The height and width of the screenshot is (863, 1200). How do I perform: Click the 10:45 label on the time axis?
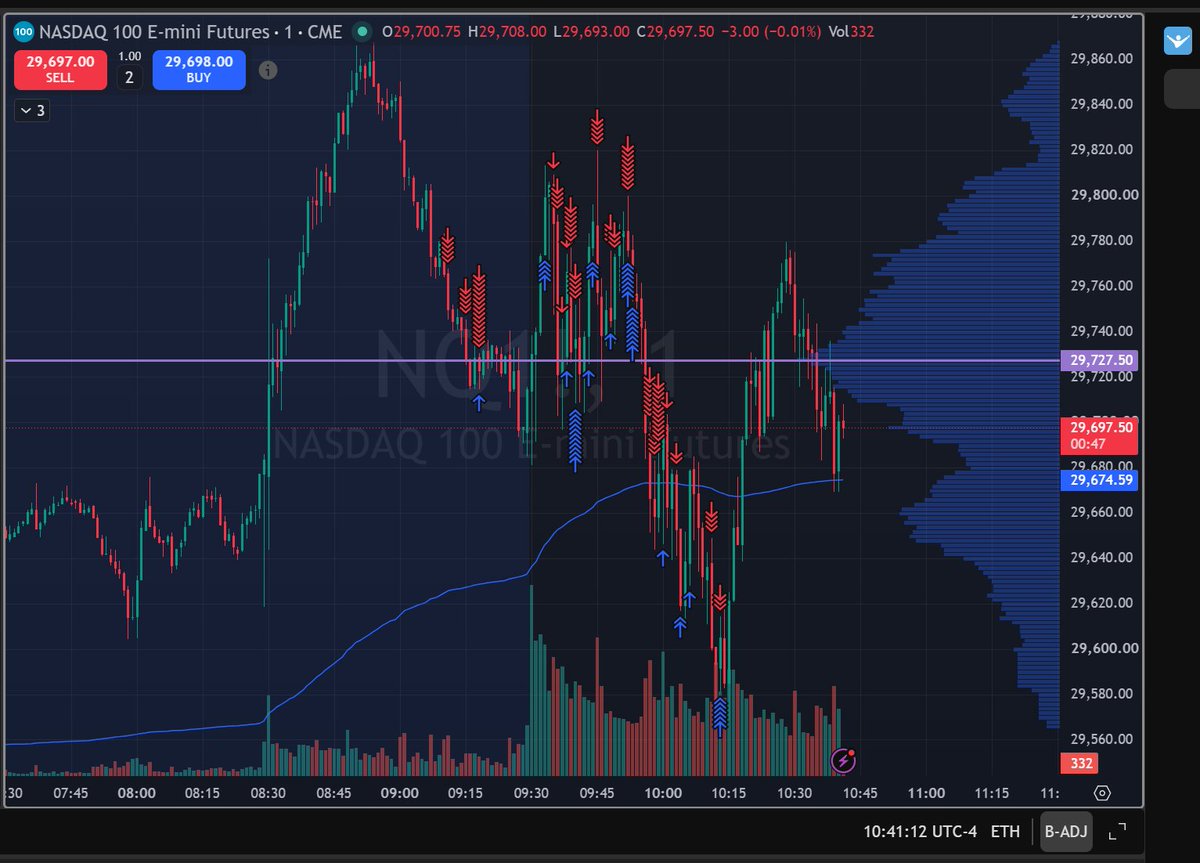[x=860, y=793]
